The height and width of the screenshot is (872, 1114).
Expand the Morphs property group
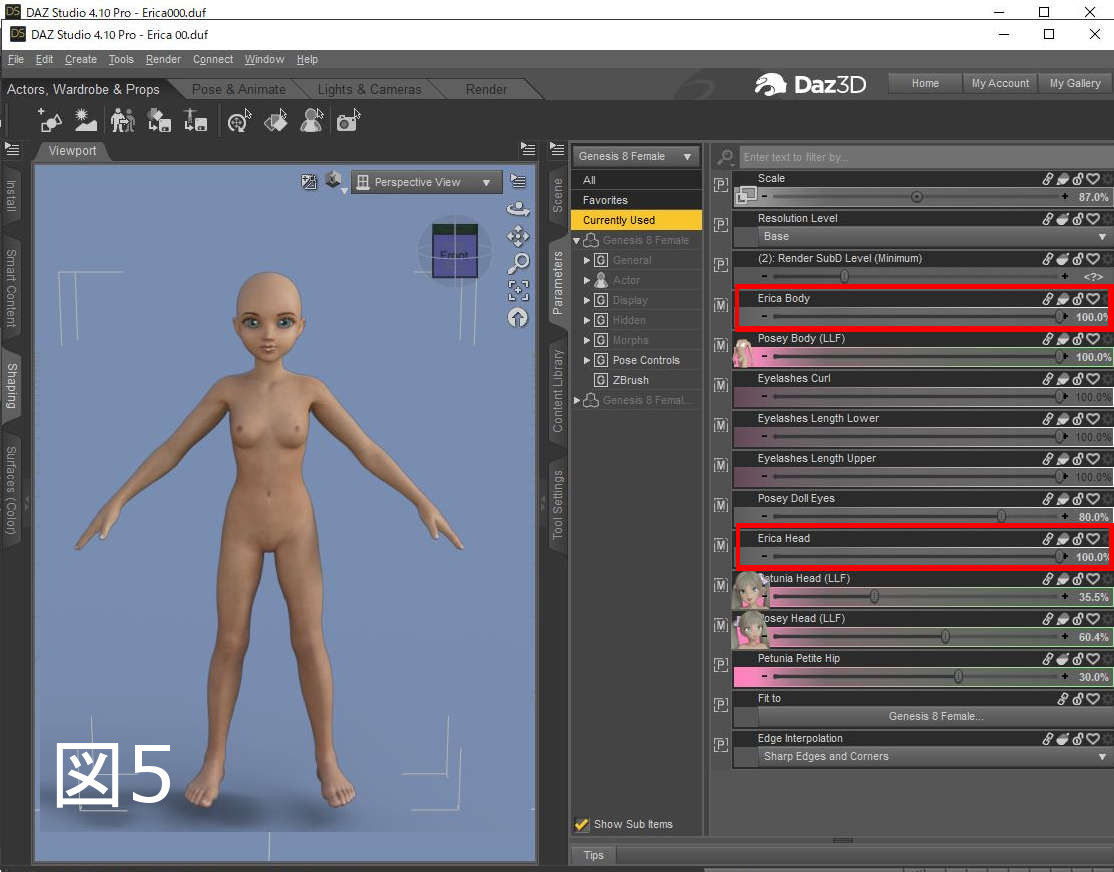pyautogui.click(x=587, y=340)
